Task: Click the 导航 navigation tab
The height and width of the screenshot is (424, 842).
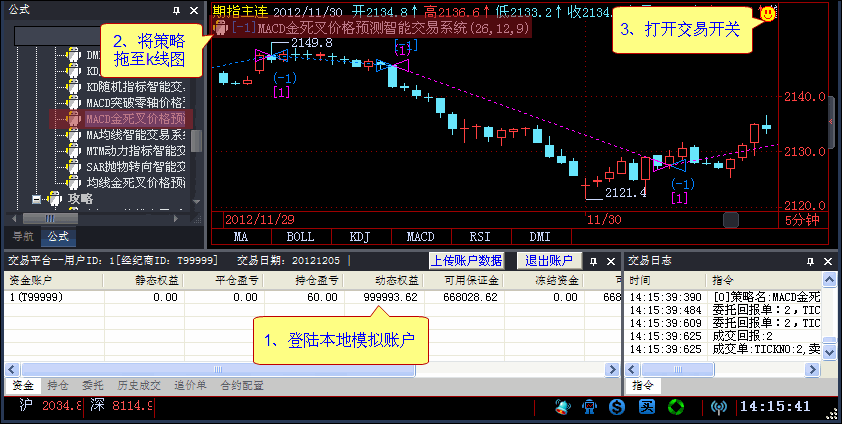Action: [22, 237]
